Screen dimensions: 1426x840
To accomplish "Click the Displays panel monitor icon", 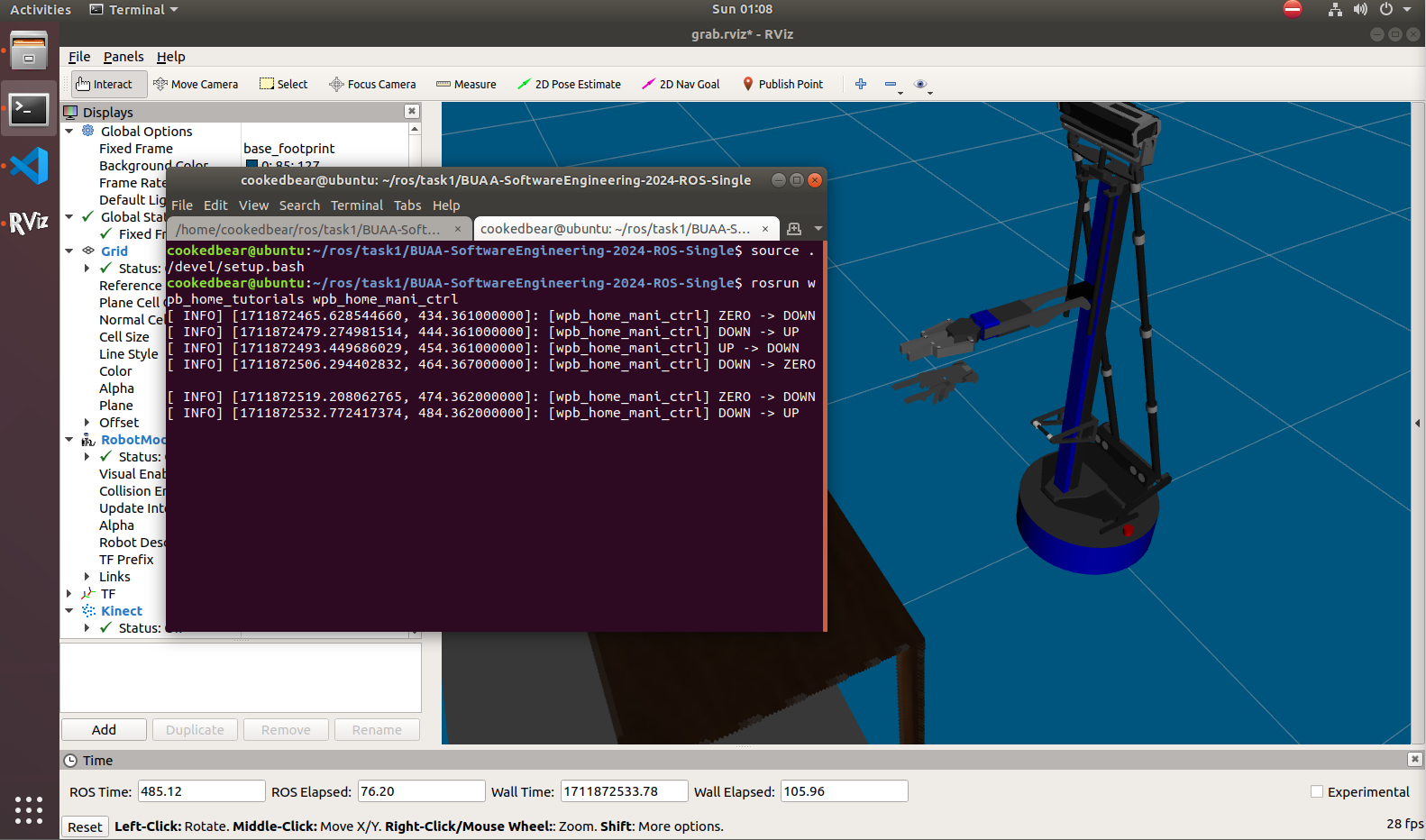I will point(70,112).
